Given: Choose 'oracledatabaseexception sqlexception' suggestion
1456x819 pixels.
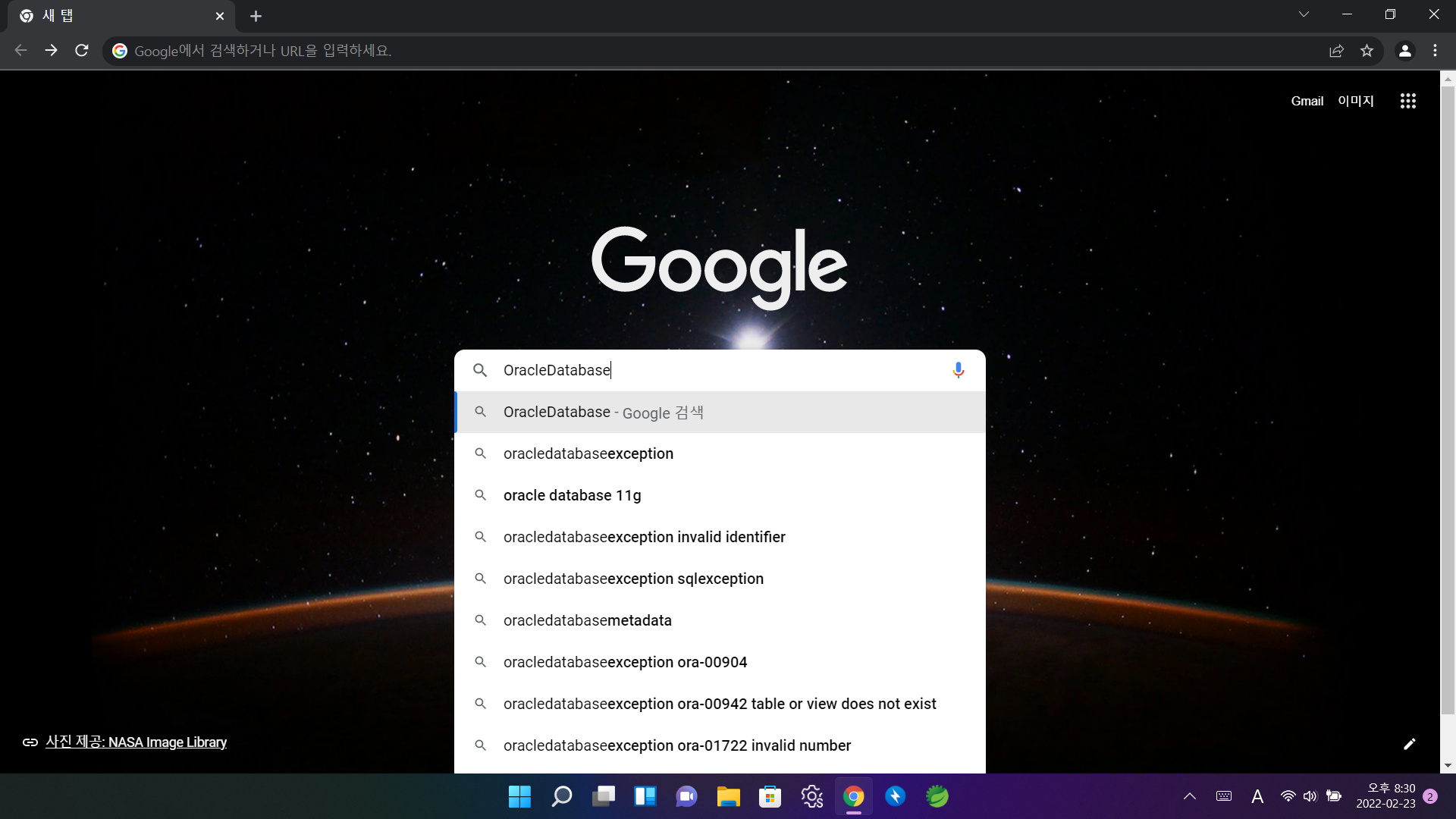Looking at the screenshot, I should [632, 579].
